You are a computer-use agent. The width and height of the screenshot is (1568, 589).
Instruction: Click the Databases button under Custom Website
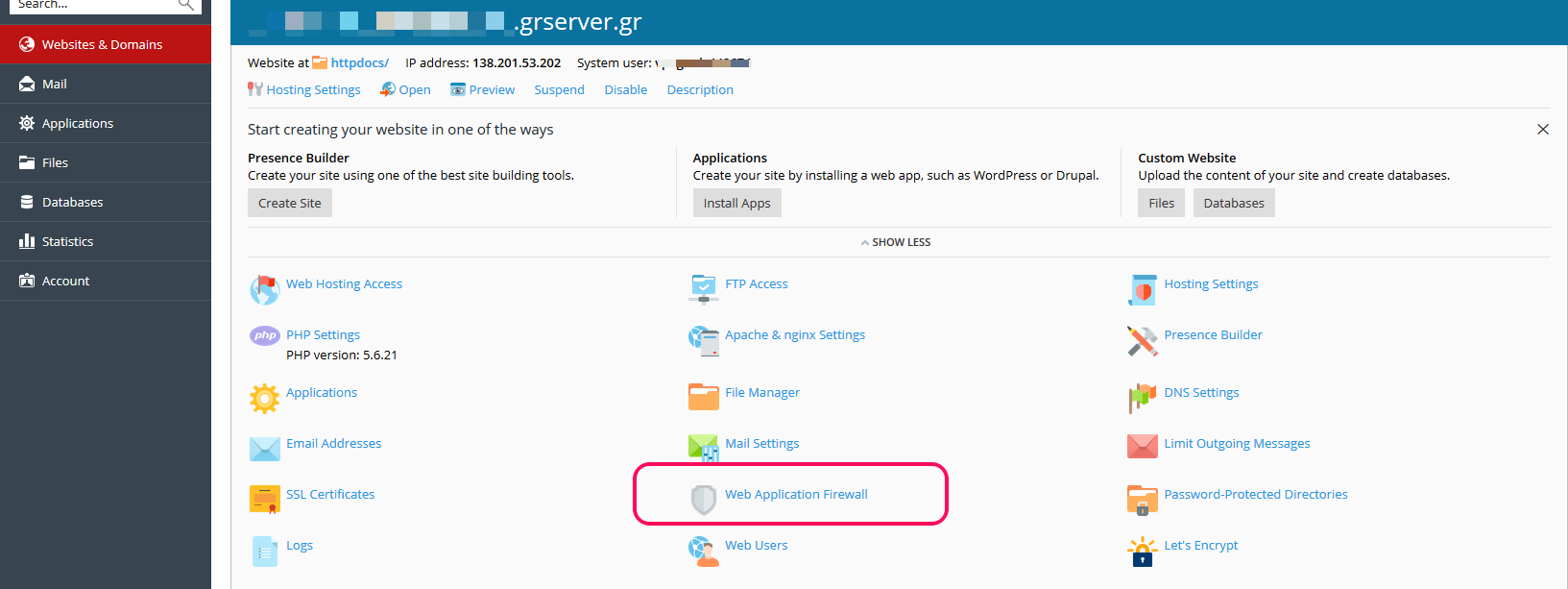(x=1234, y=203)
